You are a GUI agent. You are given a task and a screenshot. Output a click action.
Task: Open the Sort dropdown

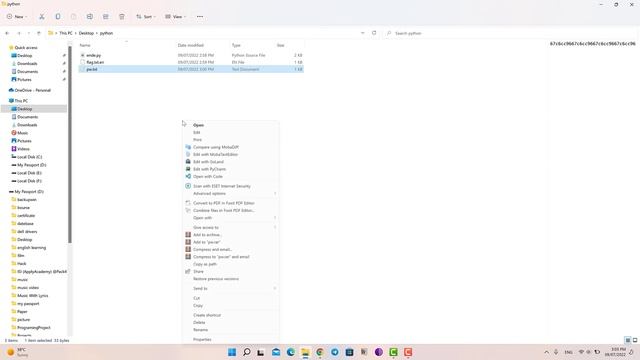click(x=146, y=17)
